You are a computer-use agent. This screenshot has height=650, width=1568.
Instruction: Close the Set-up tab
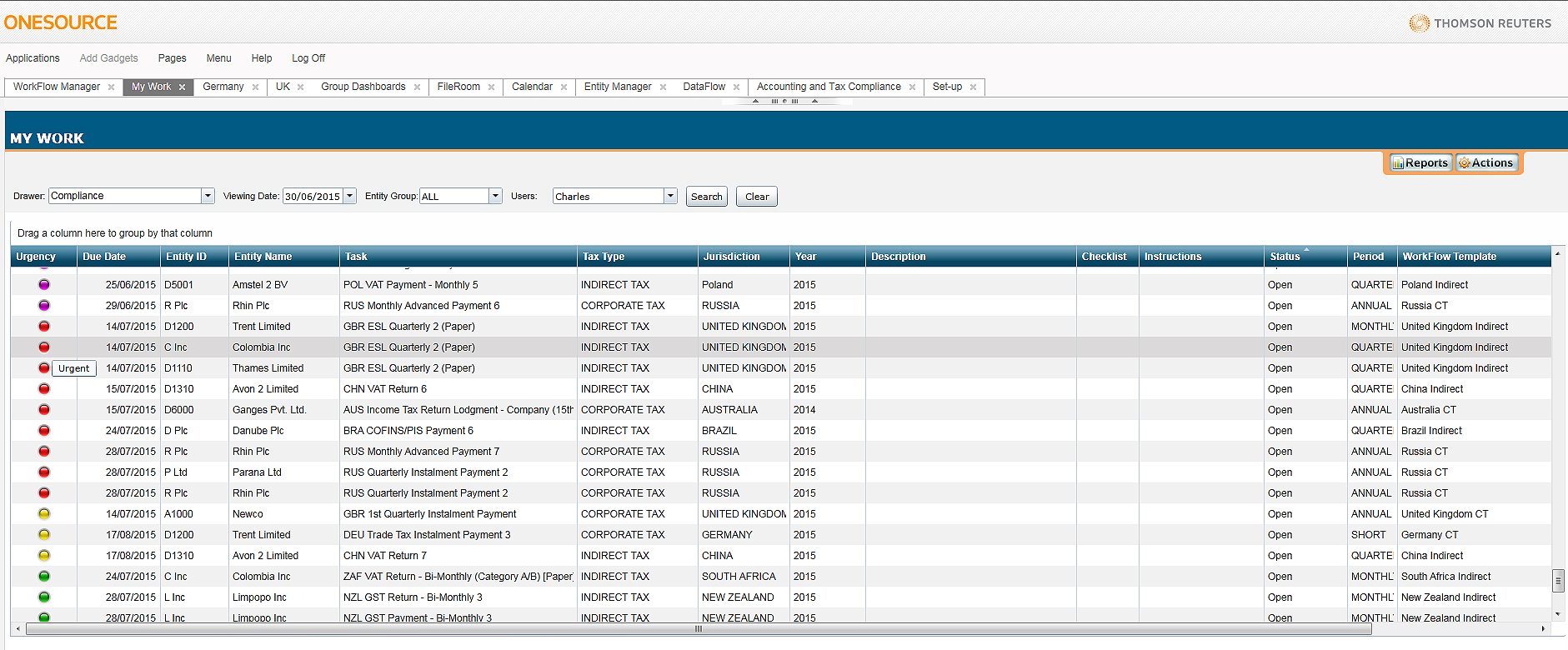(973, 87)
